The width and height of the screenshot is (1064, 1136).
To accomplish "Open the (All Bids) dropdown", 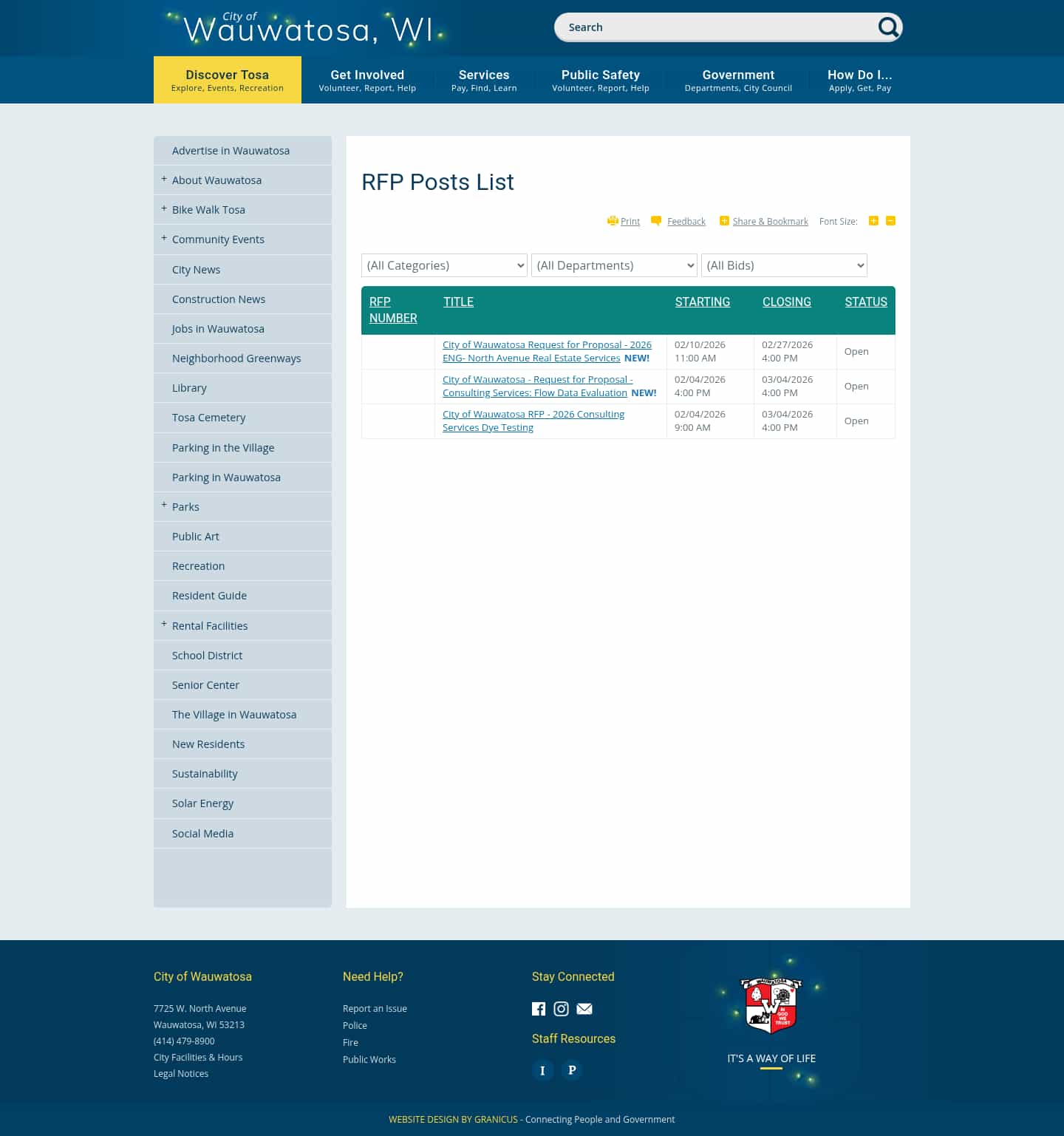I will pos(784,265).
